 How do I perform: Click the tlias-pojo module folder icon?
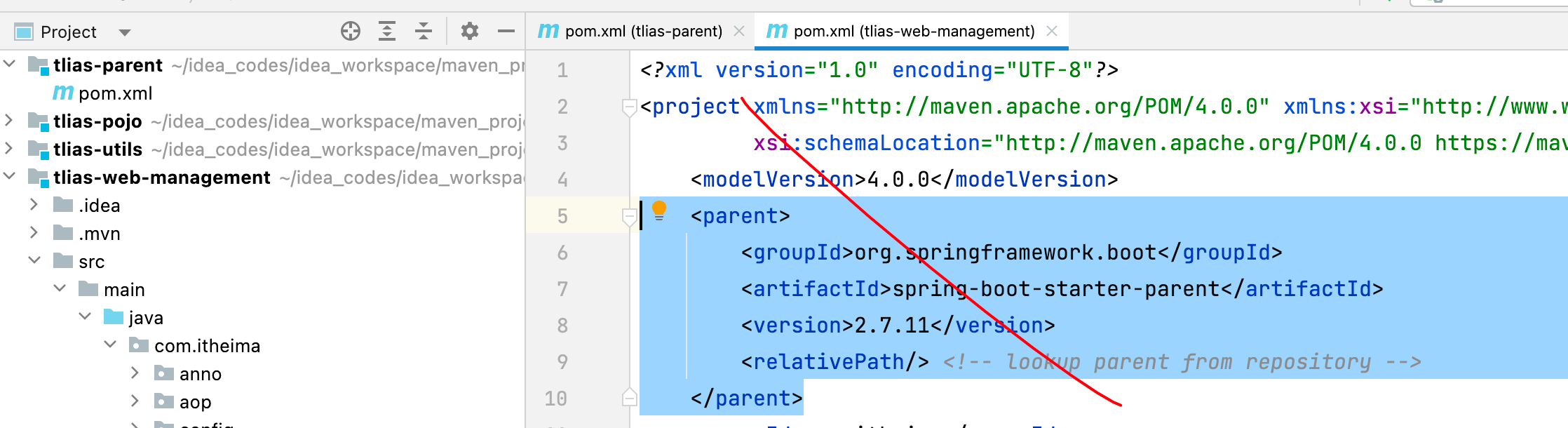[x=38, y=121]
